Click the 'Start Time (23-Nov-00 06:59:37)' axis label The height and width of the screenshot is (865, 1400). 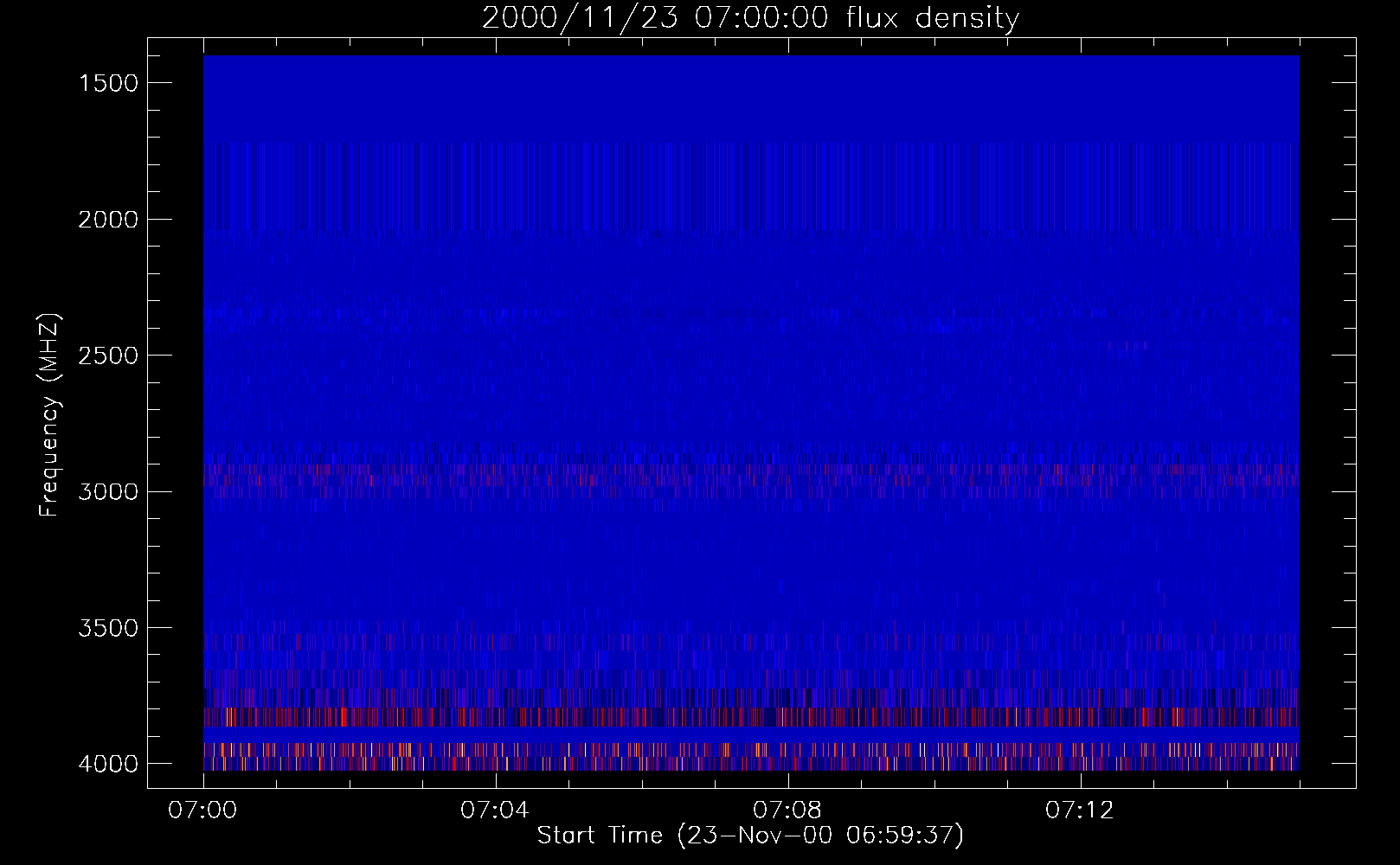(x=750, y=836)
